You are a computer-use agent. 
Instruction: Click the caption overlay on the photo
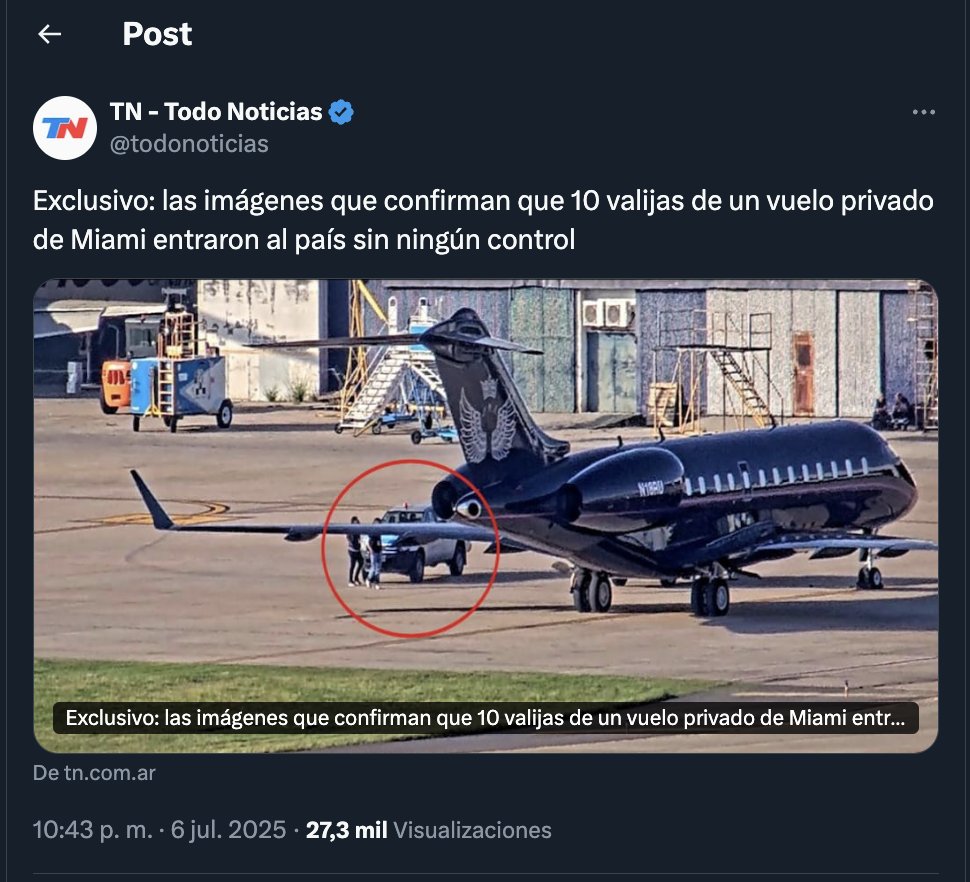486,717
